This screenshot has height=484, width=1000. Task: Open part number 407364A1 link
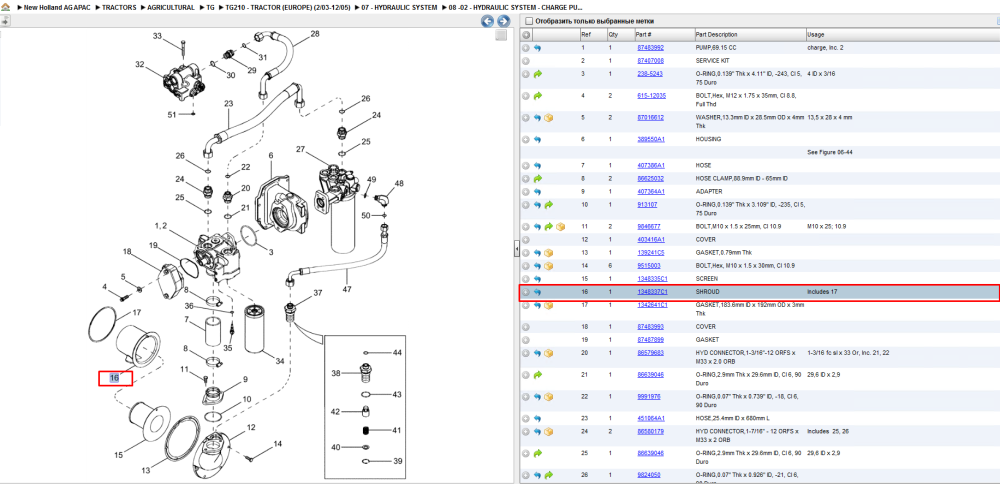[x=651, y=191]
